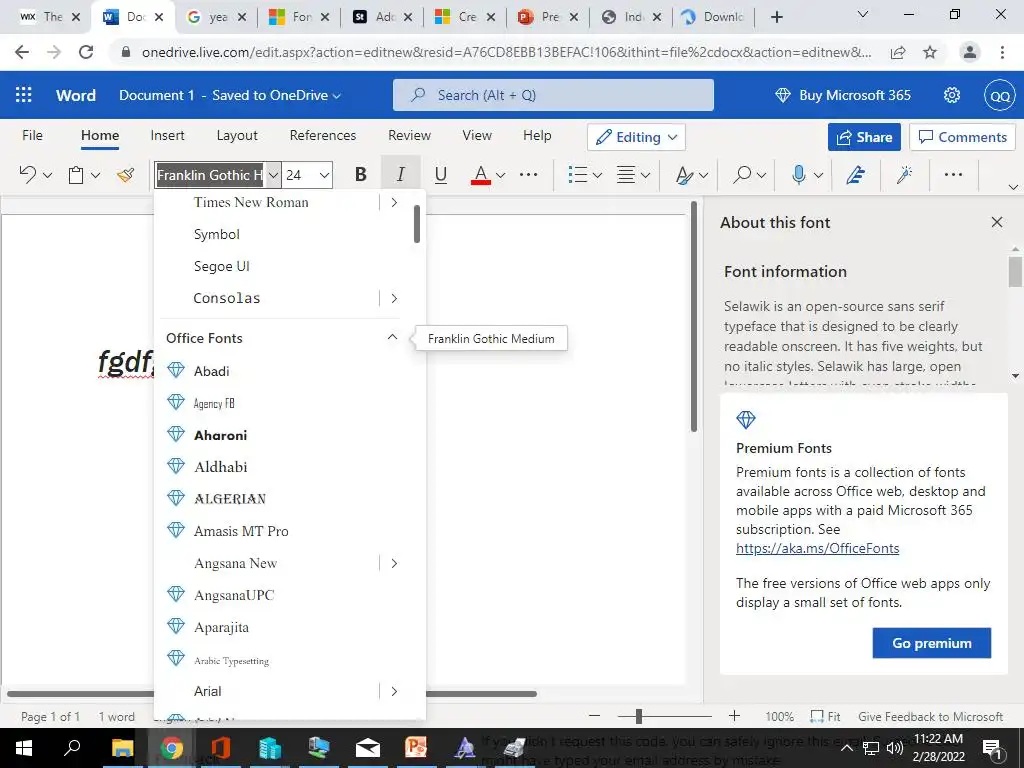
Task: Click the Fit page button
Action: point(825,716)
